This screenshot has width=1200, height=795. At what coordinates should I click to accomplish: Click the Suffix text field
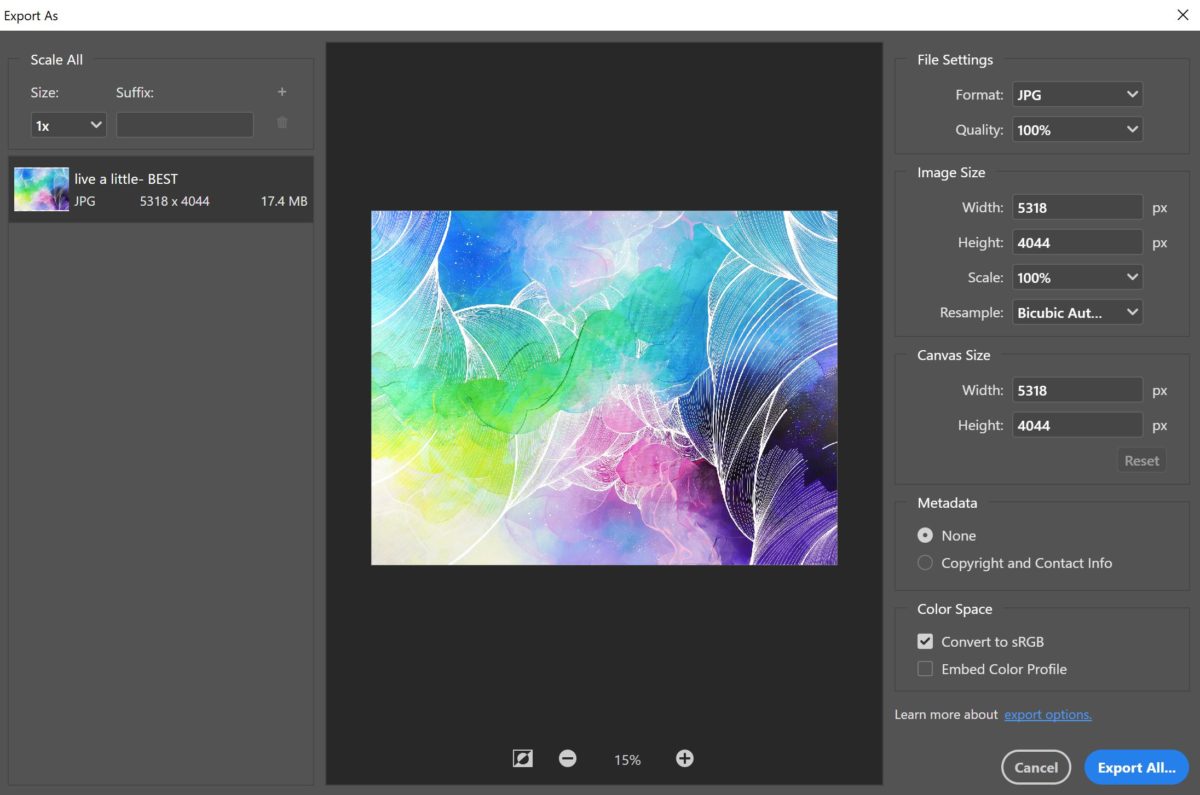184,123
